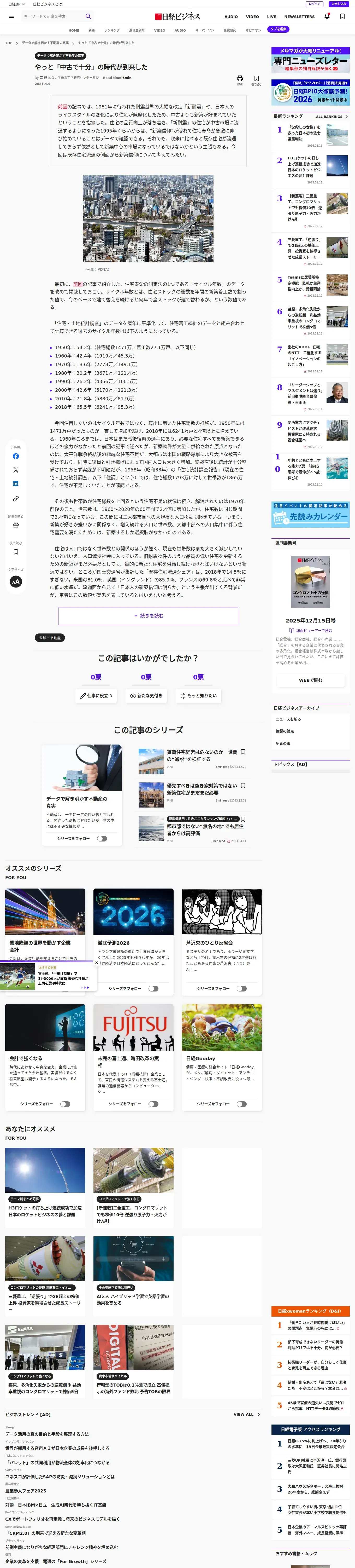Vote 仕事に役立つ with the pencil button

point(97,696)
